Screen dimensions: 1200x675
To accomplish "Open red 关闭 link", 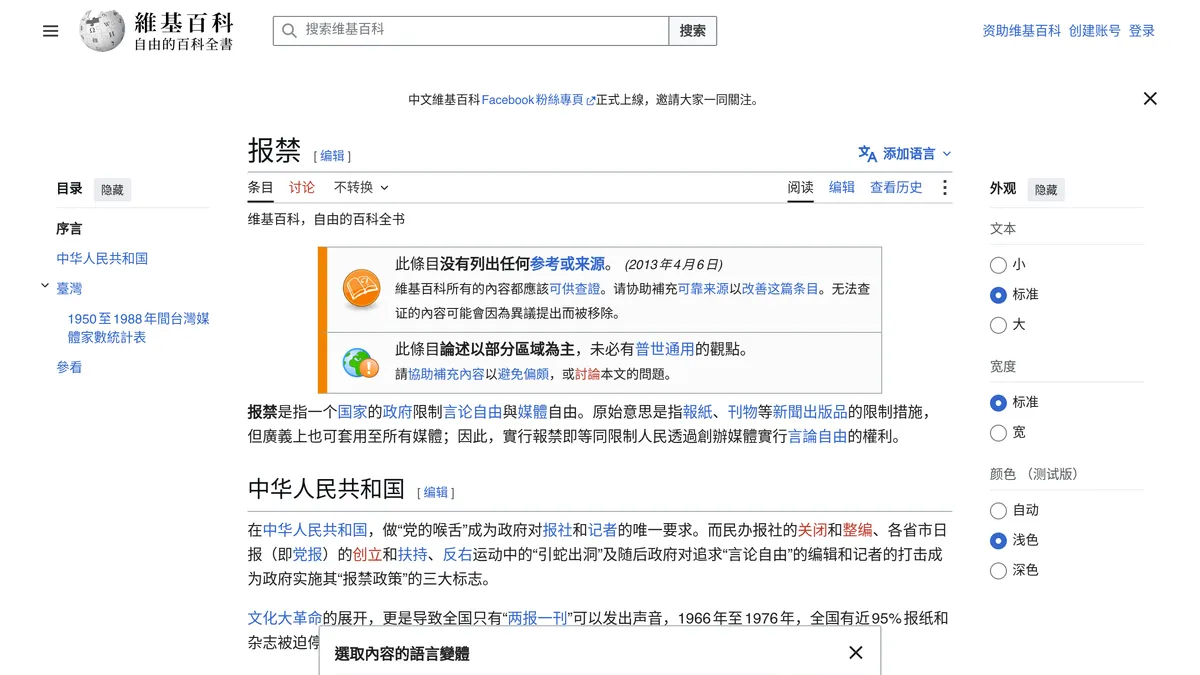I will click(x=812, y=530).
